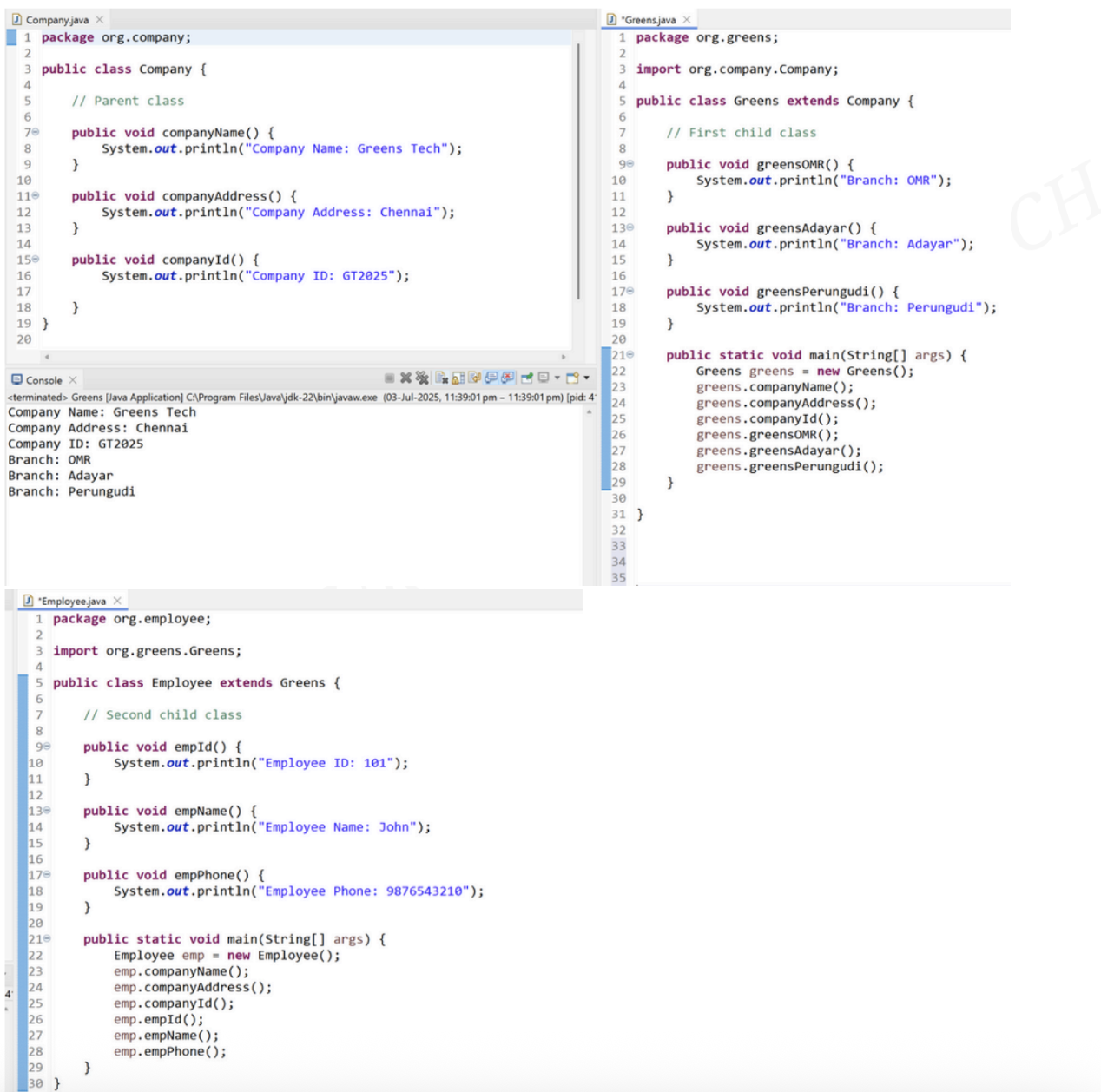Select the Greens.java editor tab

coord(648,19)
